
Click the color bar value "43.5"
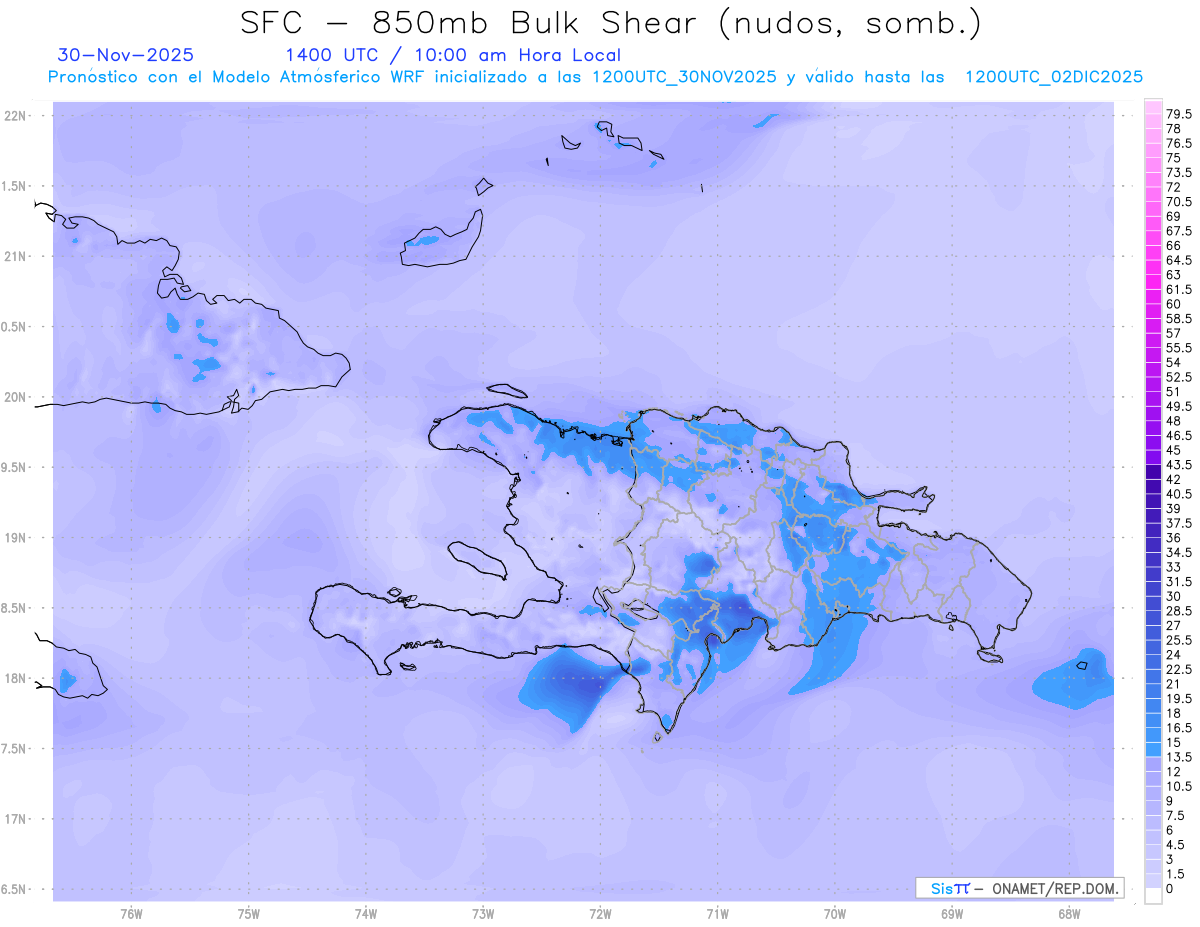click(x=1179, y=465)
